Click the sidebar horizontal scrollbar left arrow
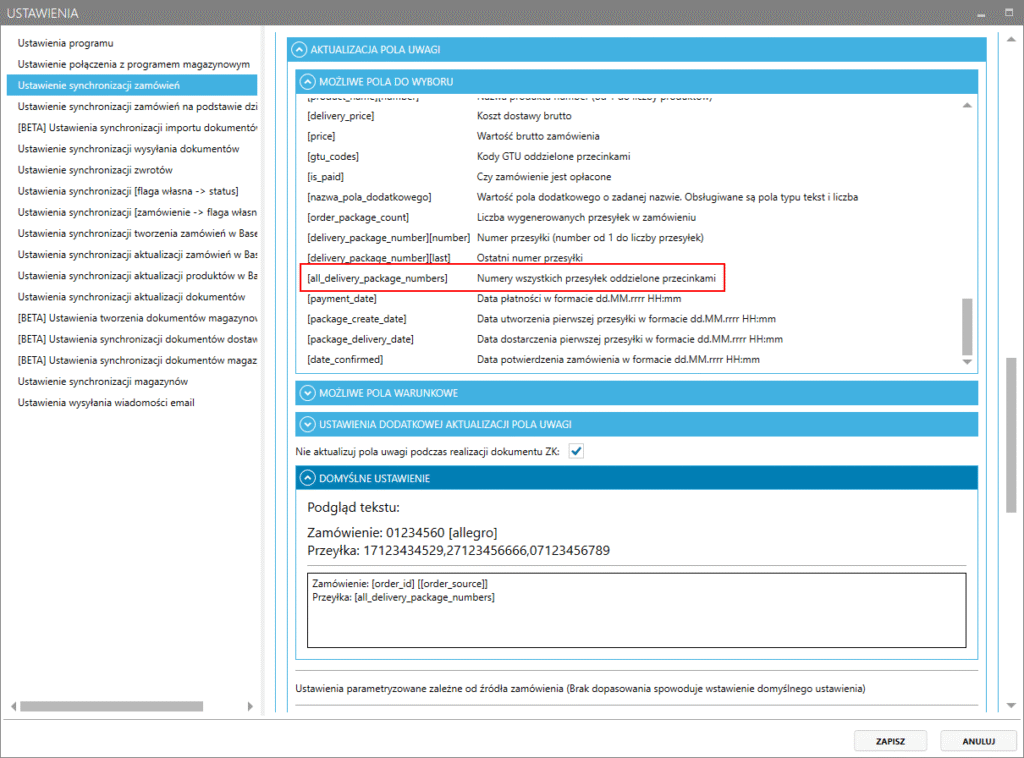 [x=12, y=705]
